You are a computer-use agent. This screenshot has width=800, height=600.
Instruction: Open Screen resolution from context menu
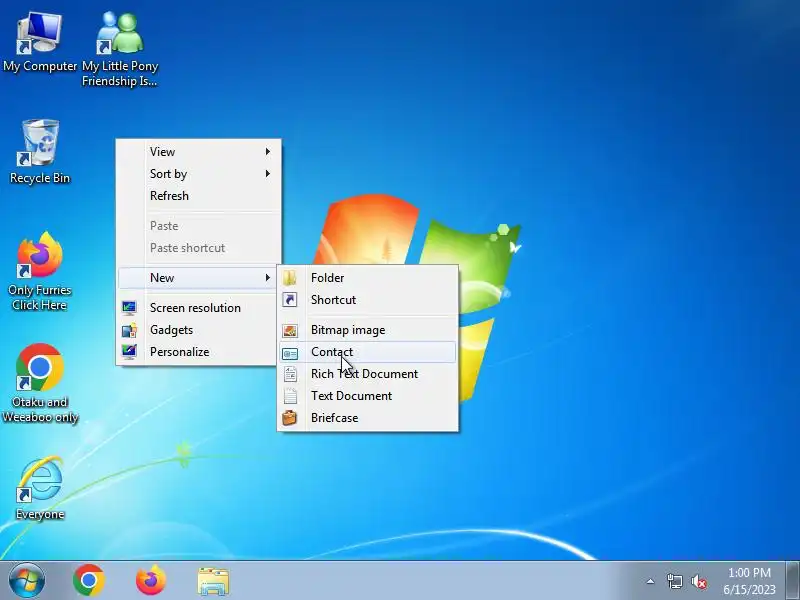pyautogui.click(x=199, y=308)
